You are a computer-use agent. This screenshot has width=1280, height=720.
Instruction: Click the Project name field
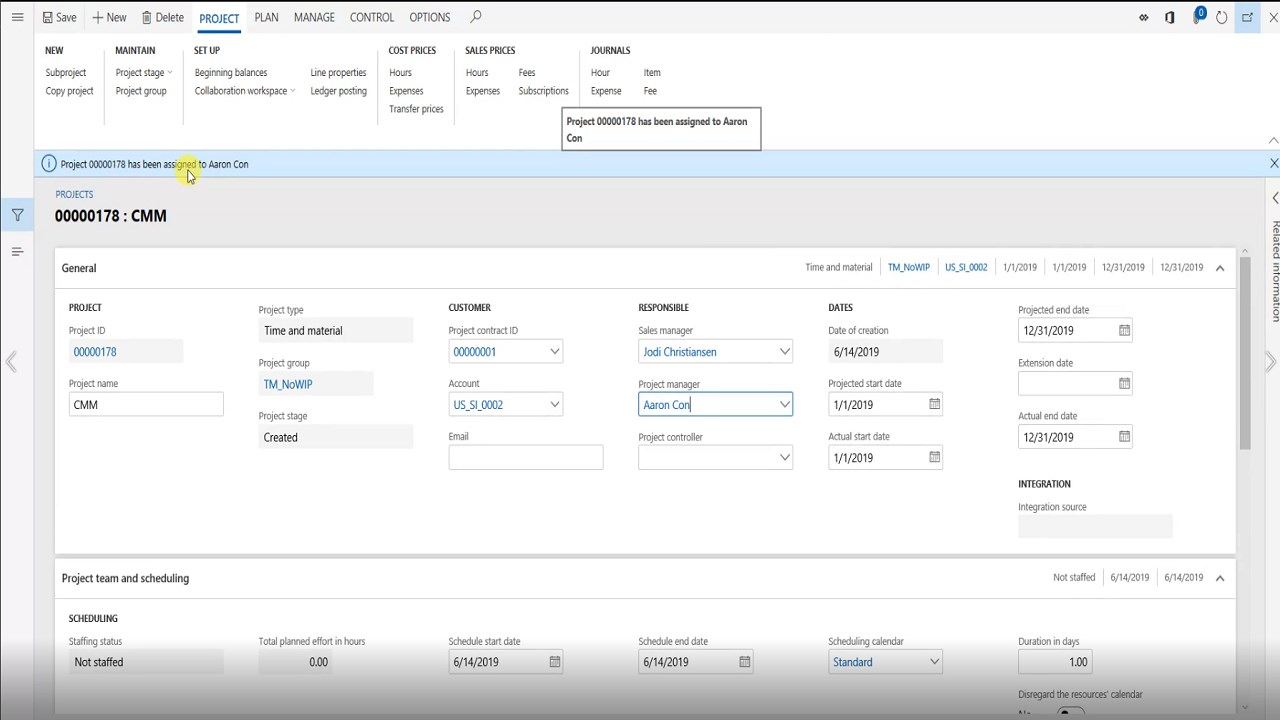(x=146, y=404)
